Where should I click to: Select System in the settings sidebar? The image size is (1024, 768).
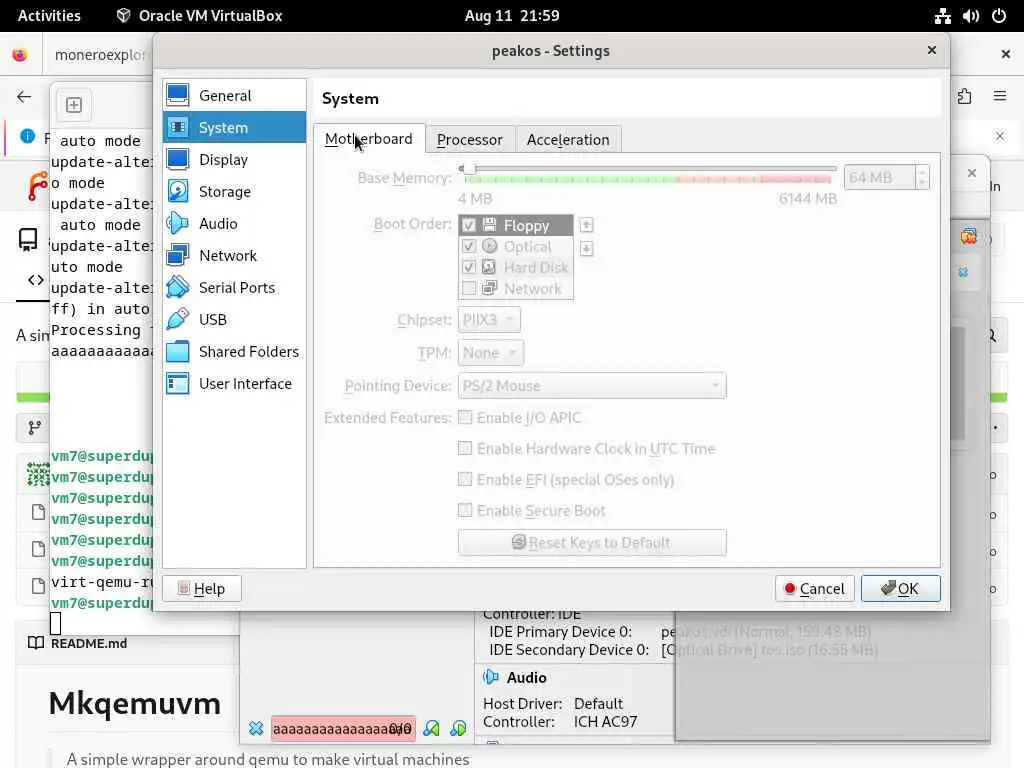[x=234, y=127]
